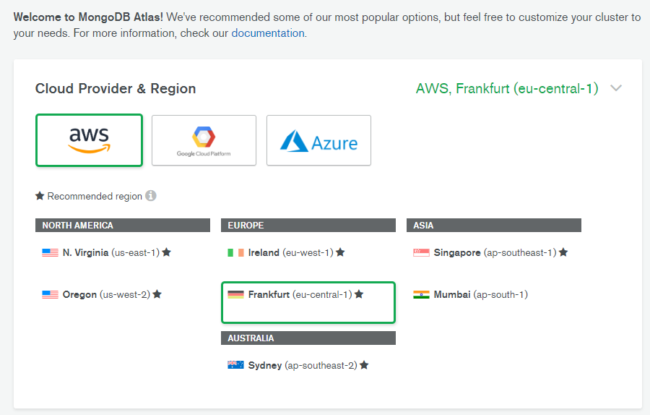The image size is (650, 415).
Task: Click the Singapore flag icon
Action: pos(421,252)
